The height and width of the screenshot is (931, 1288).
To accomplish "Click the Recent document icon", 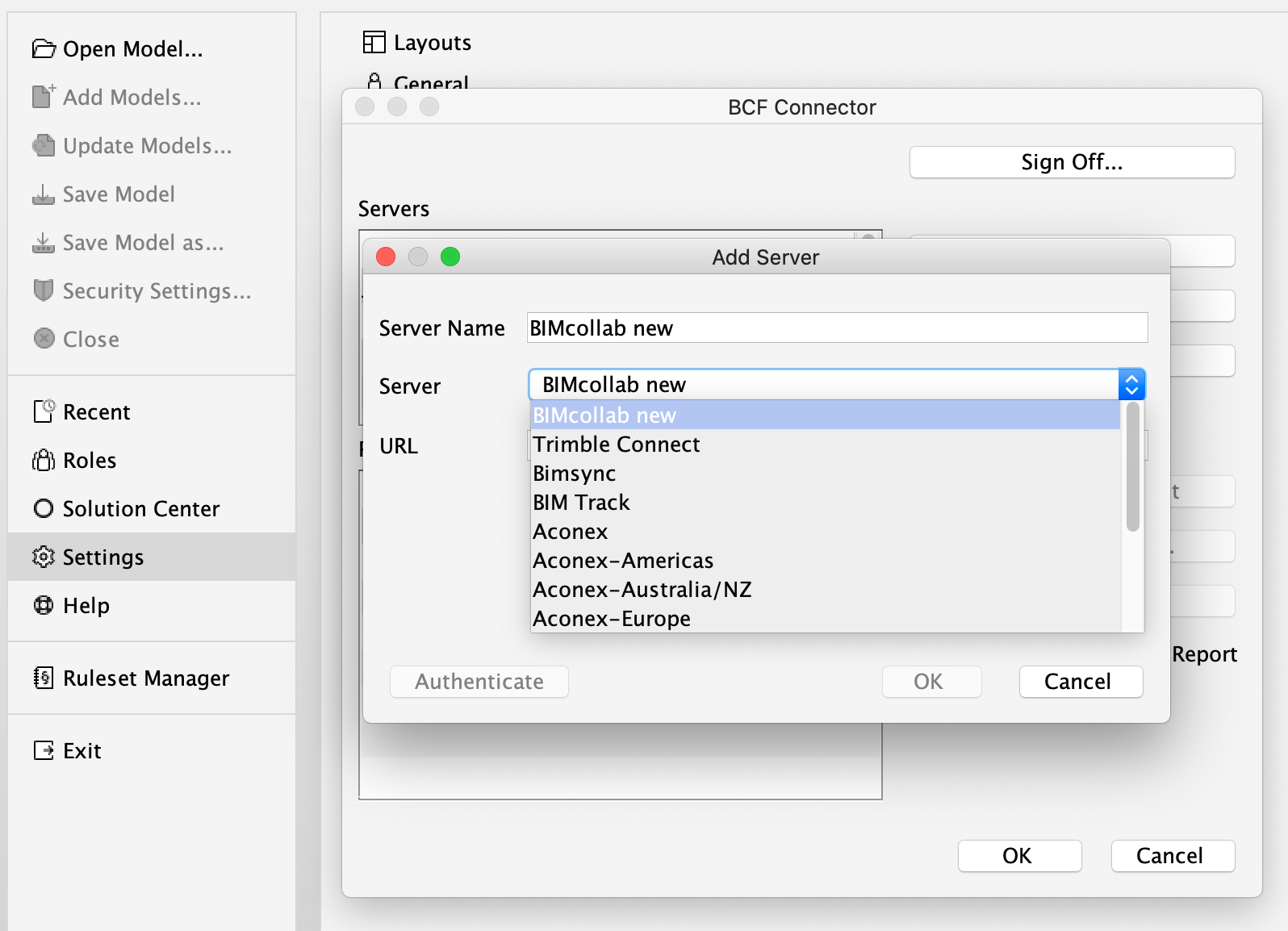I will tap(44, 411).
